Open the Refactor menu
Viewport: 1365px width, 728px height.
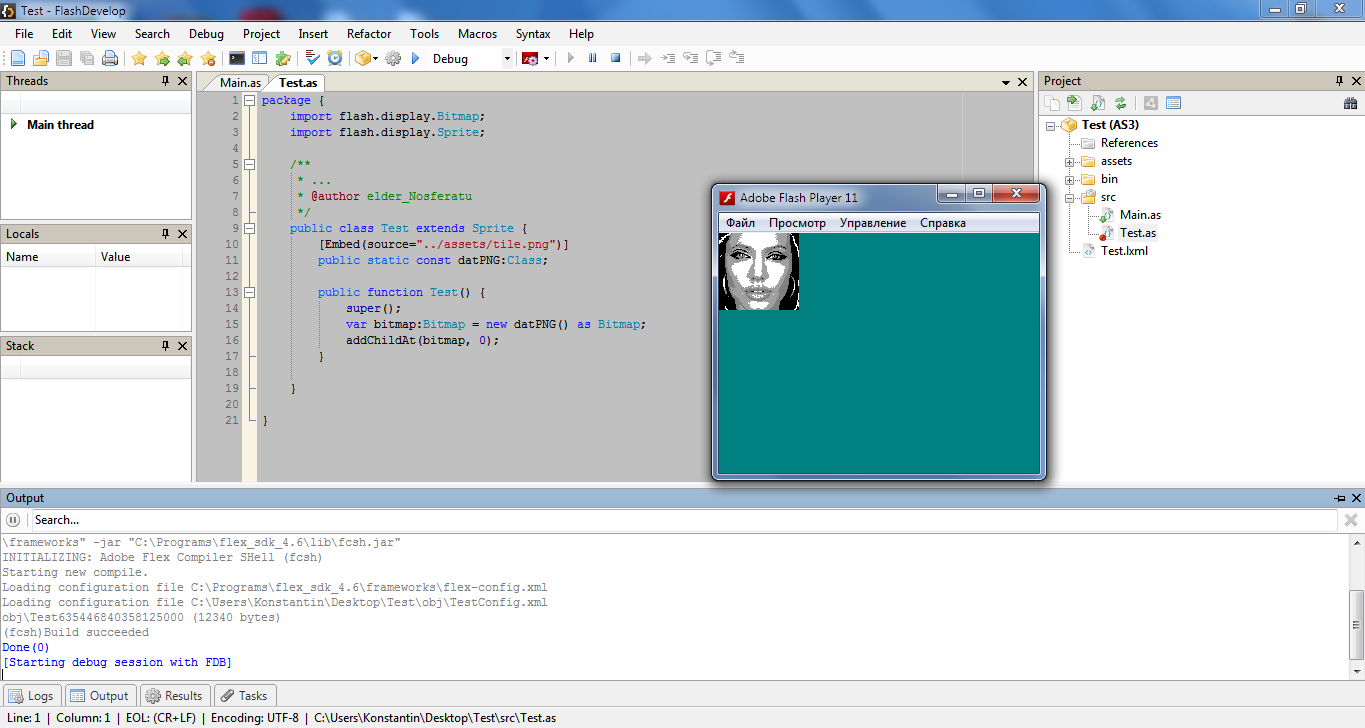pyautogui.click(x=369, y=34)
